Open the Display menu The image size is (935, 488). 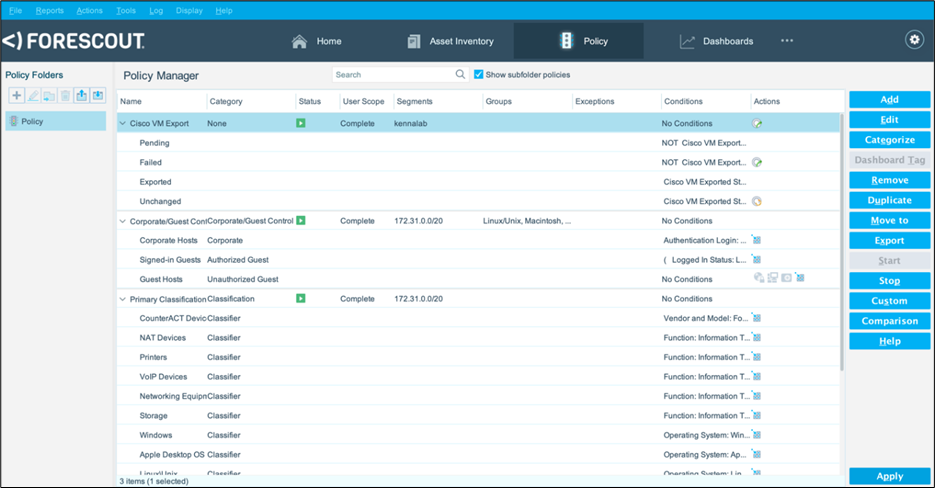(x=189, y=10)
